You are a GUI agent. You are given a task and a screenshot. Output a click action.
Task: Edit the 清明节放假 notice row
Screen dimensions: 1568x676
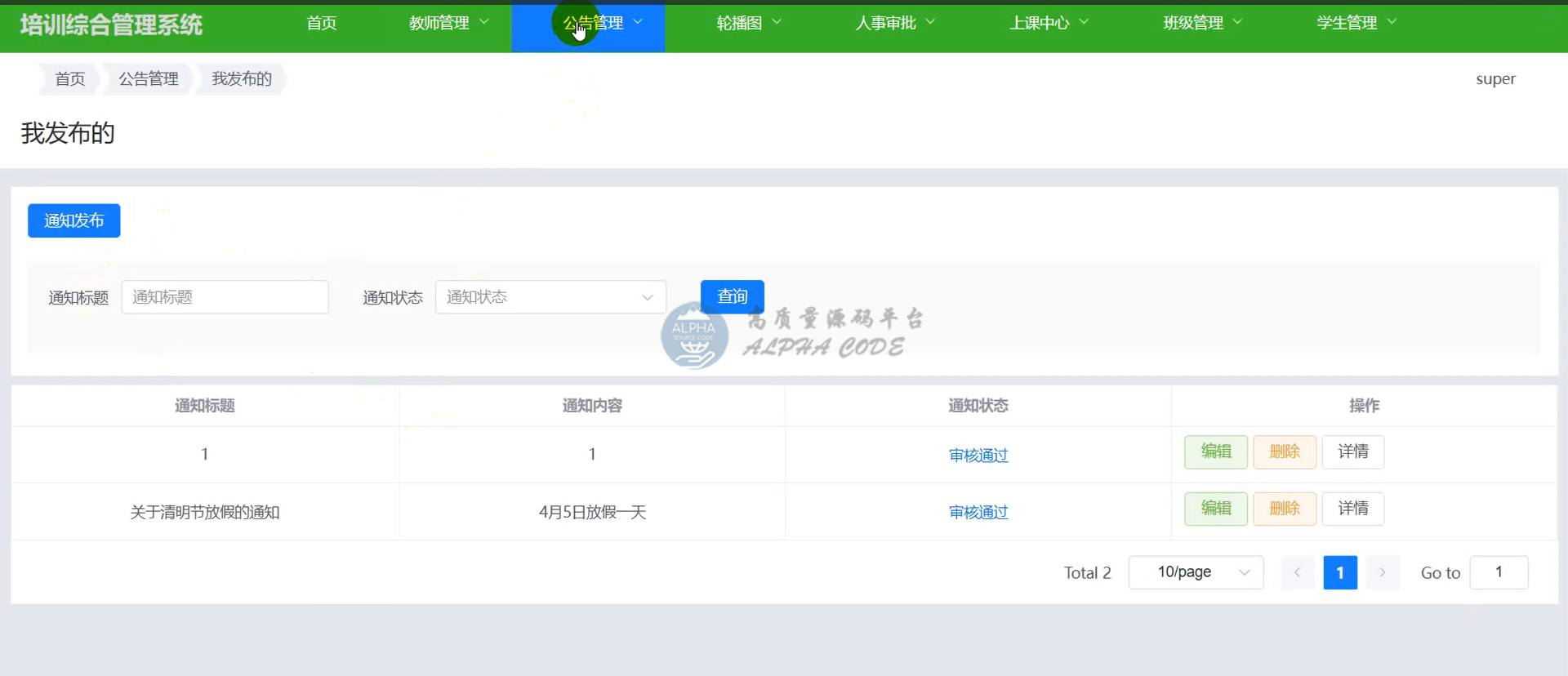click(x=1215, y=509)
